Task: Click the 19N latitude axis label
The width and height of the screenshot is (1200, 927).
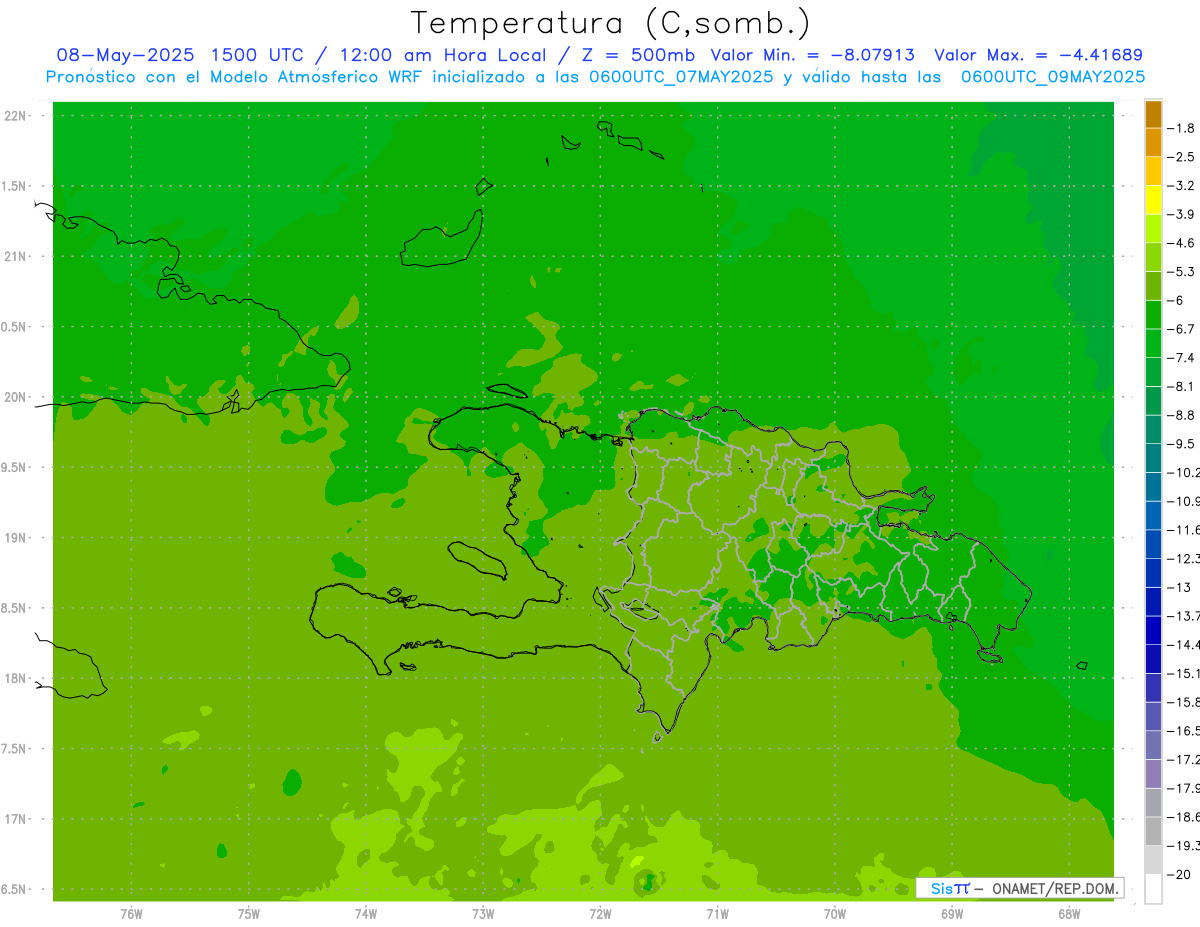Action: (x=15, y=538)
